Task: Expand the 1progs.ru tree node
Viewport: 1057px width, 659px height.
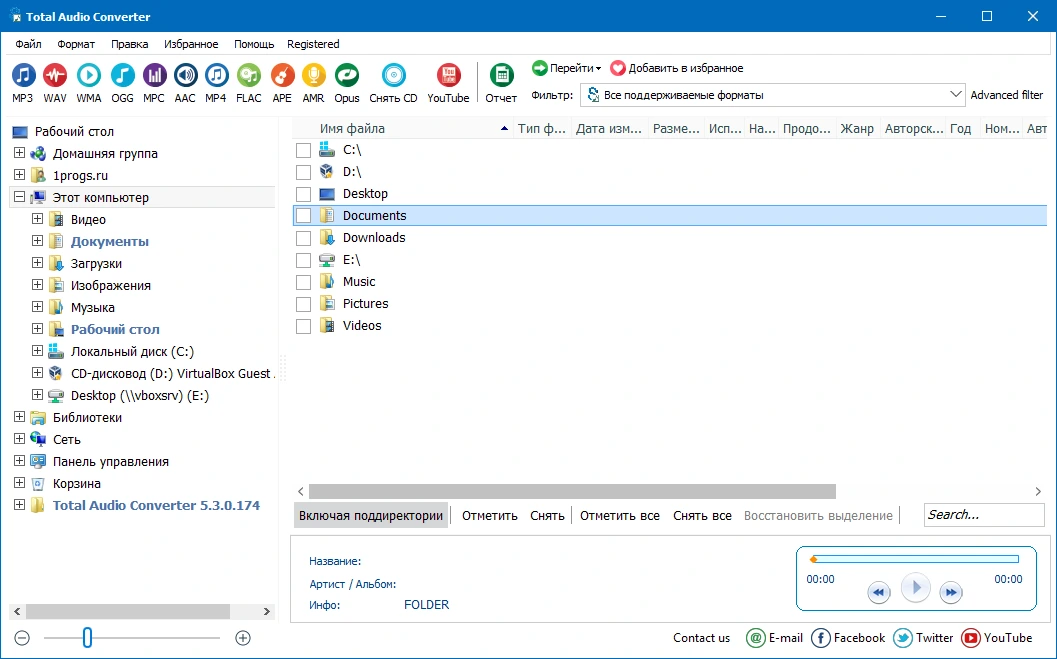Action: coord(20,175)
